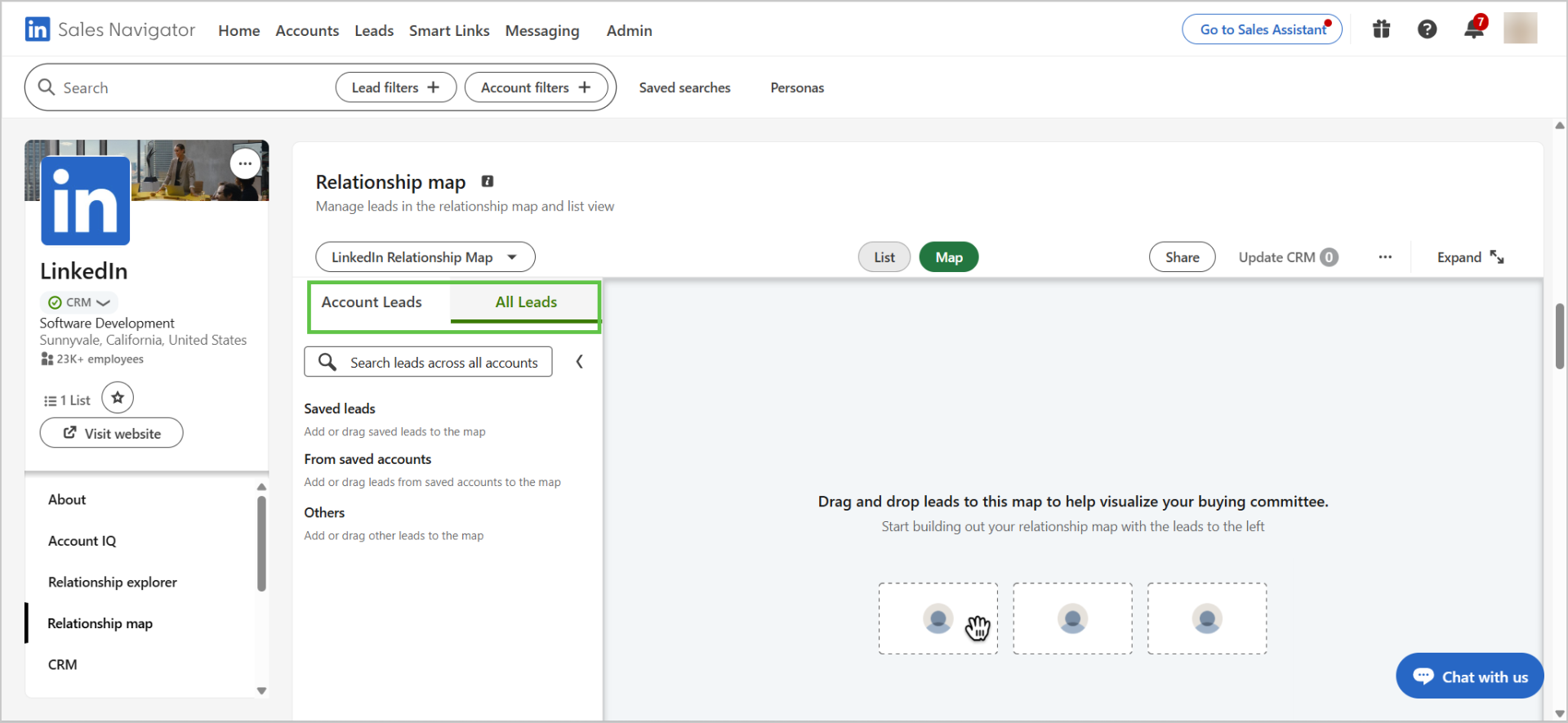The image size is (1568, 723).
Task: Go to Sales Assistant
Action: [x=1262, y=29]
